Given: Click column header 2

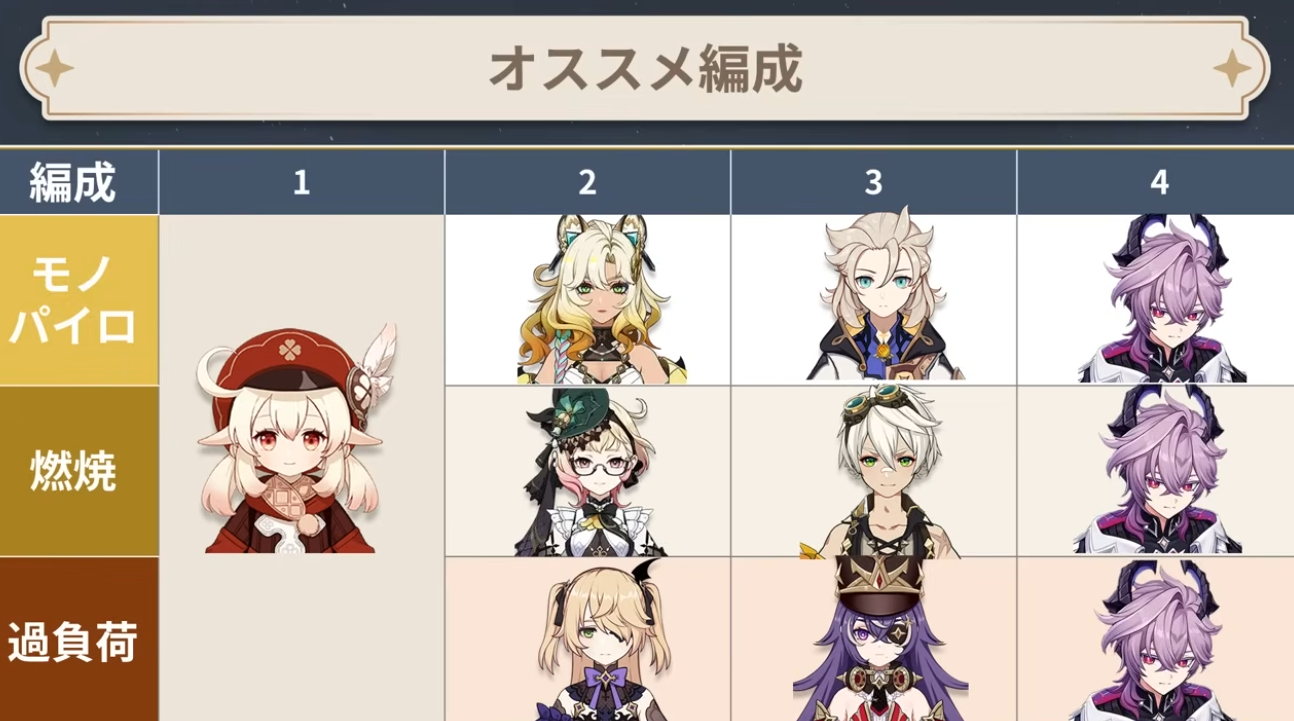Looking at the screenshot, I should (588, 182).
